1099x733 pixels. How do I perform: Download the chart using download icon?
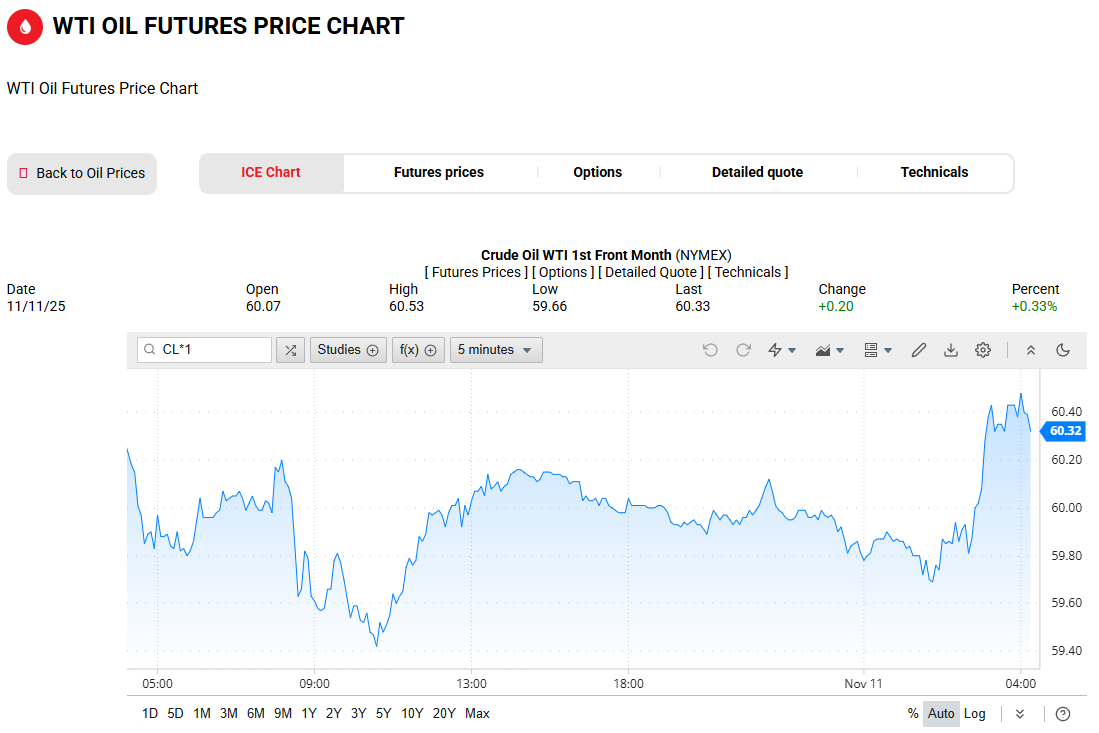click(x=951, y=350)
